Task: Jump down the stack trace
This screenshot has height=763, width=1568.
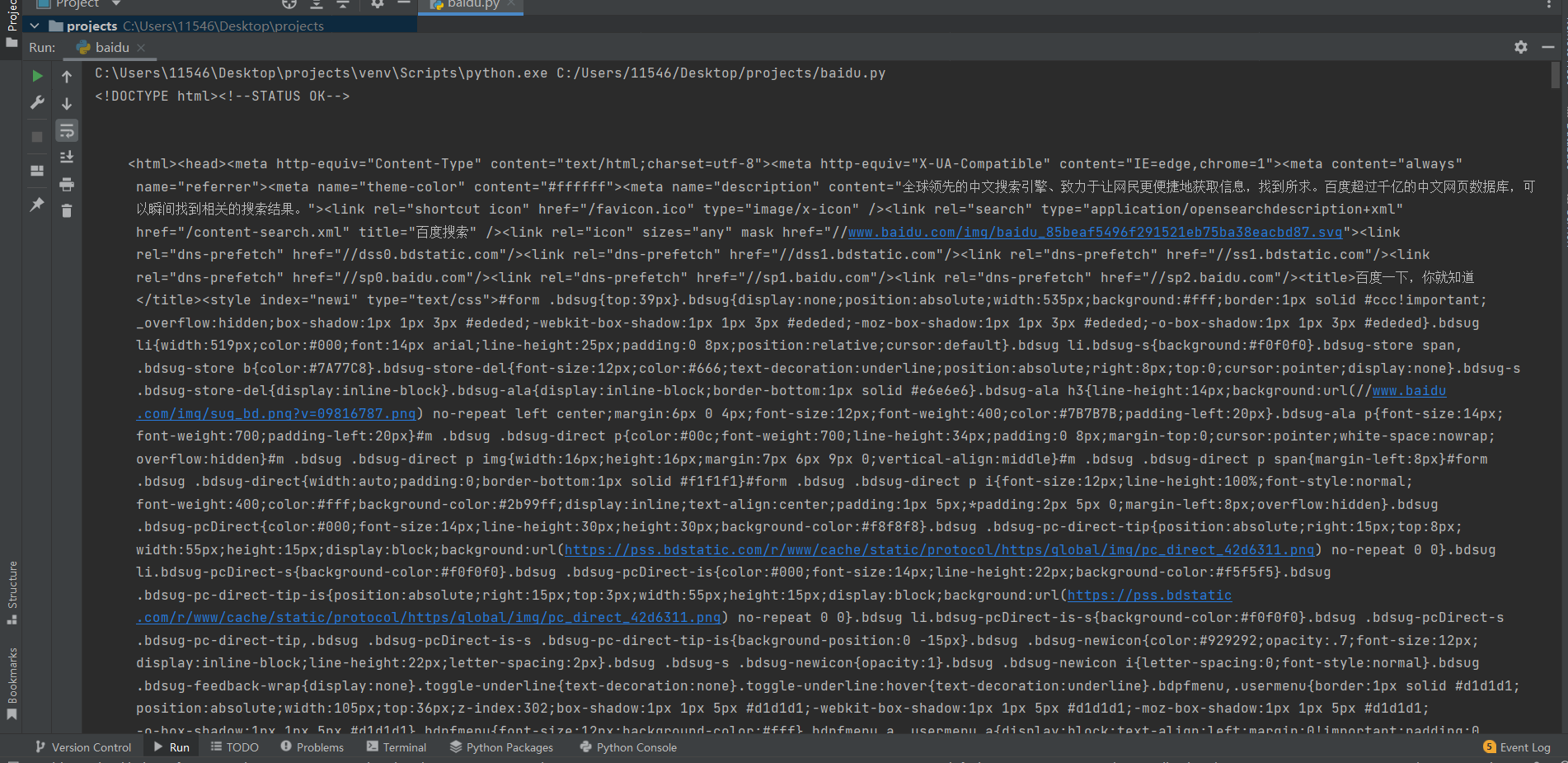Action: coord(67,104)
